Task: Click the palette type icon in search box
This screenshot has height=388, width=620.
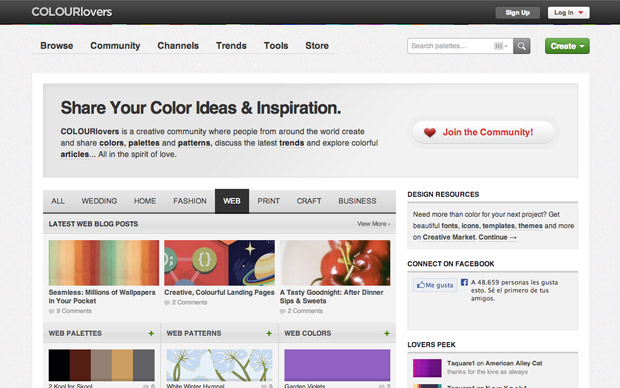Action: click(x=500, y=46)
